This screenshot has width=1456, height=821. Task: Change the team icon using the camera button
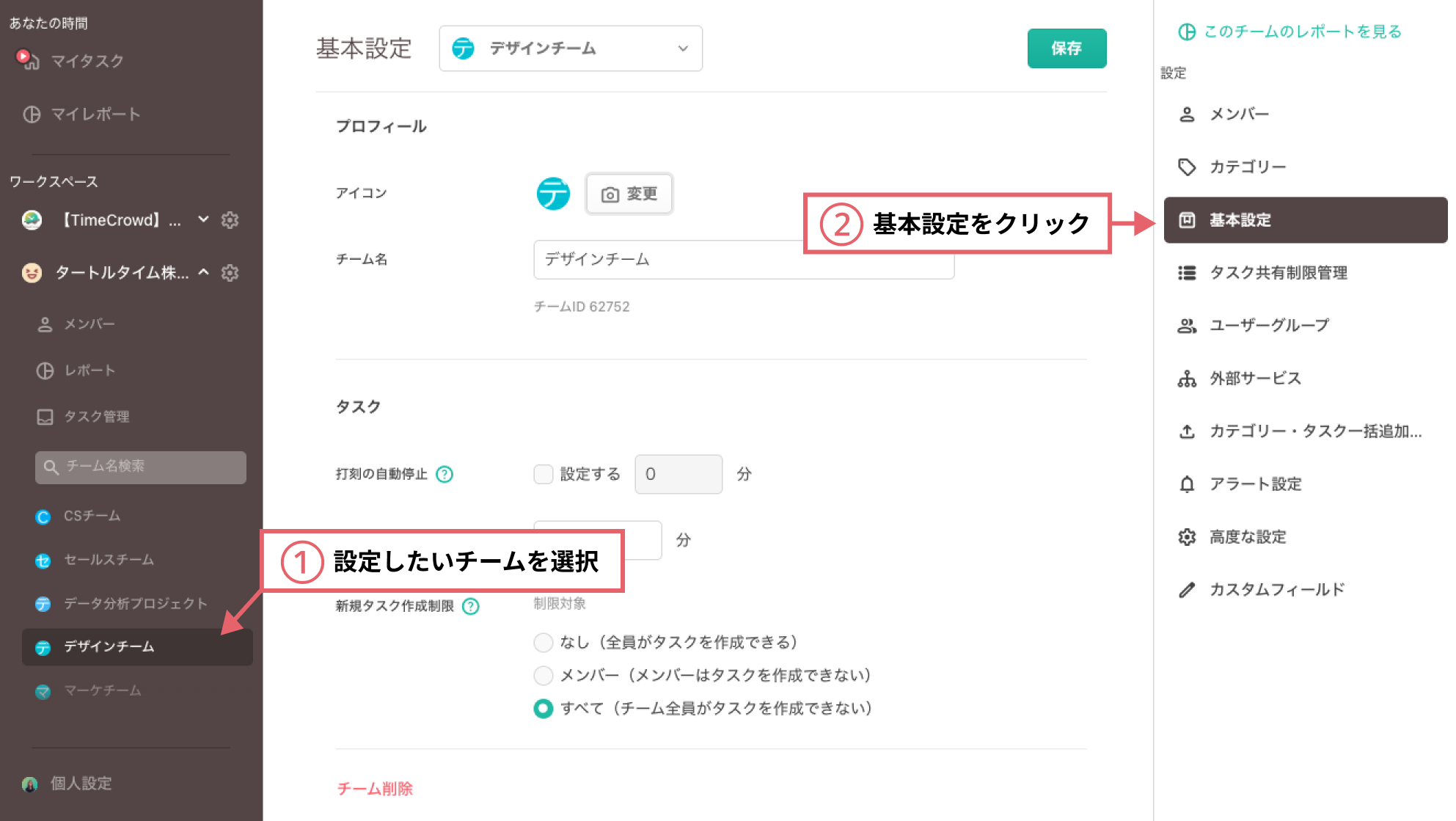629,194
